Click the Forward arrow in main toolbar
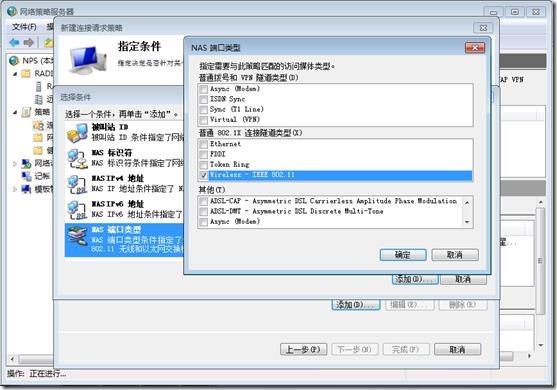 click(28, 43)
